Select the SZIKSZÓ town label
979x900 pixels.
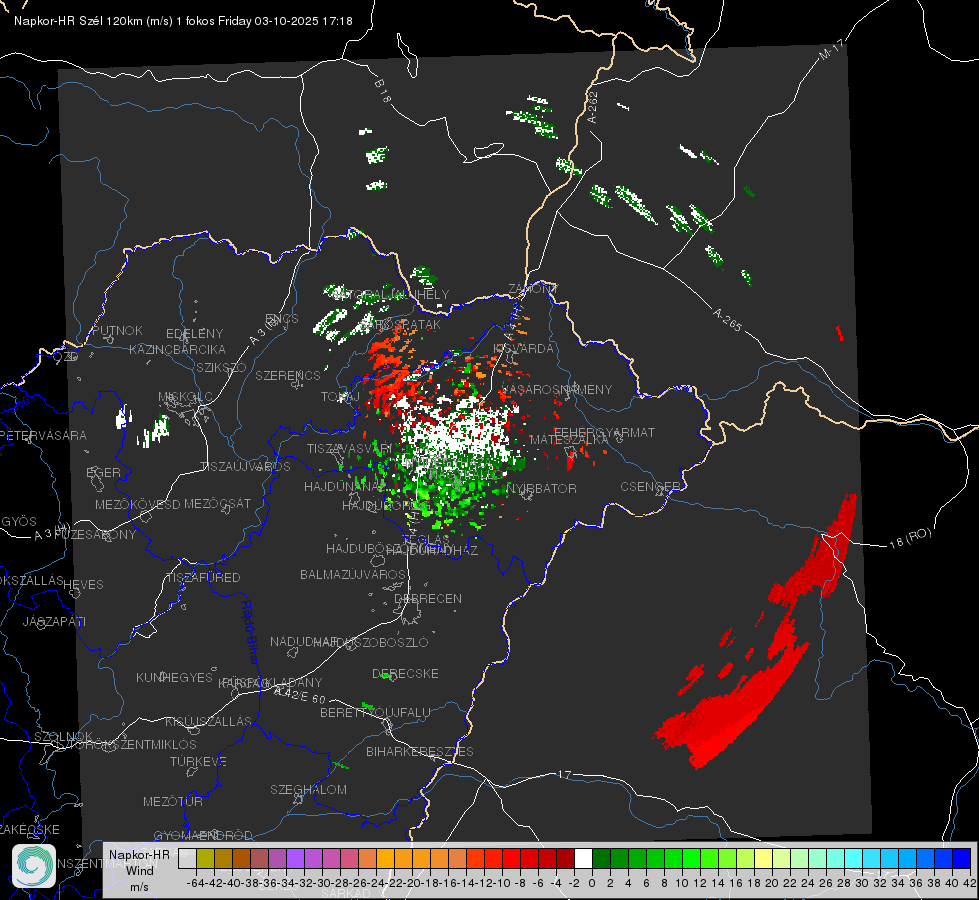coord(221,367)
